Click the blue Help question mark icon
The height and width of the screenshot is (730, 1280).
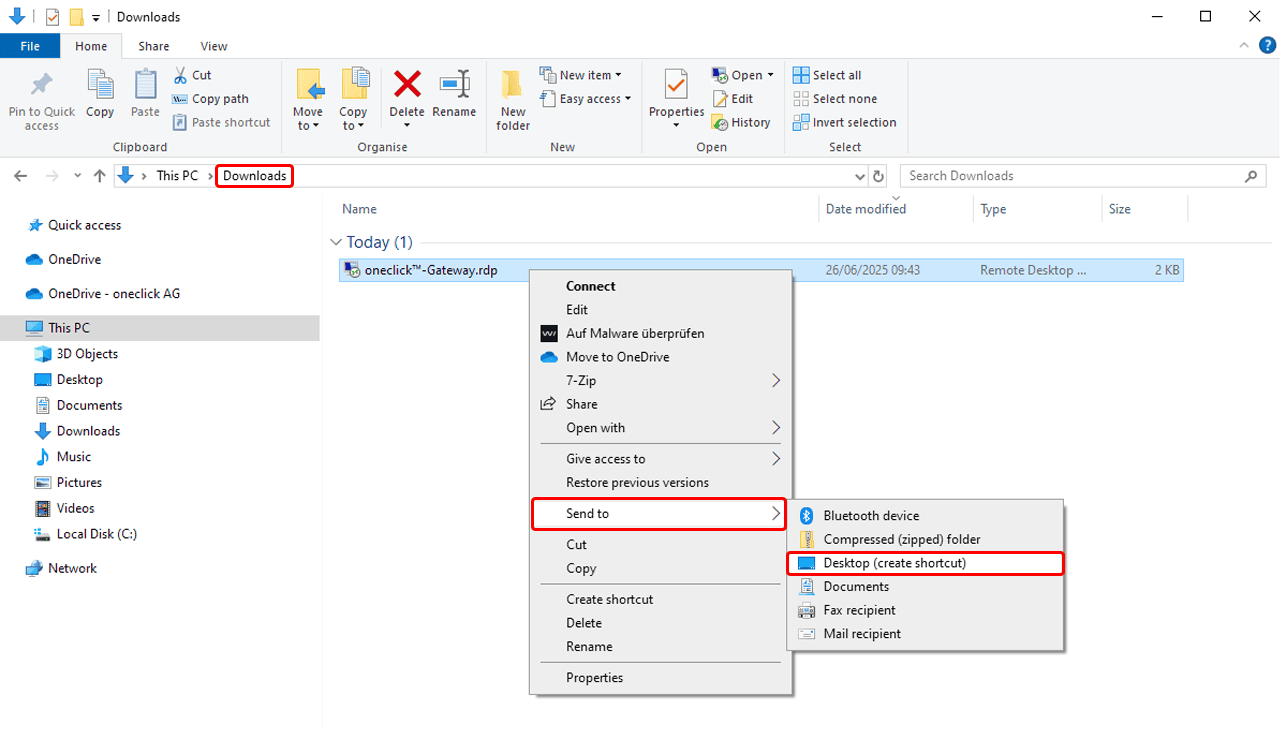(1267, 45)
